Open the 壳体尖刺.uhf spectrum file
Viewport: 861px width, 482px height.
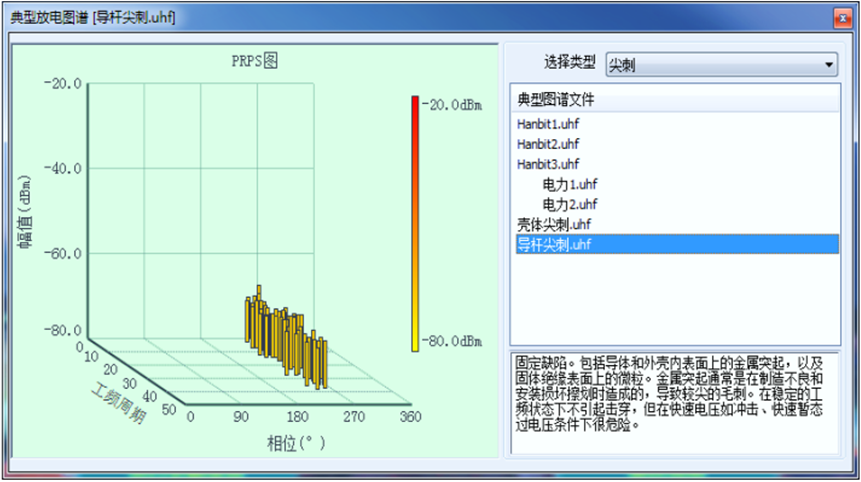(554, 223)
